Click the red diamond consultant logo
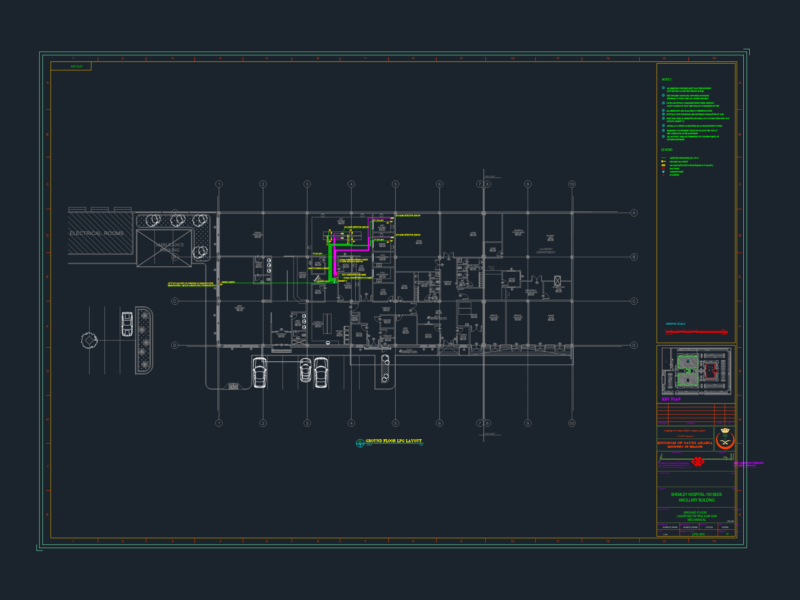The width and height of the screenshot is (800, 600). tap(697, 462)
